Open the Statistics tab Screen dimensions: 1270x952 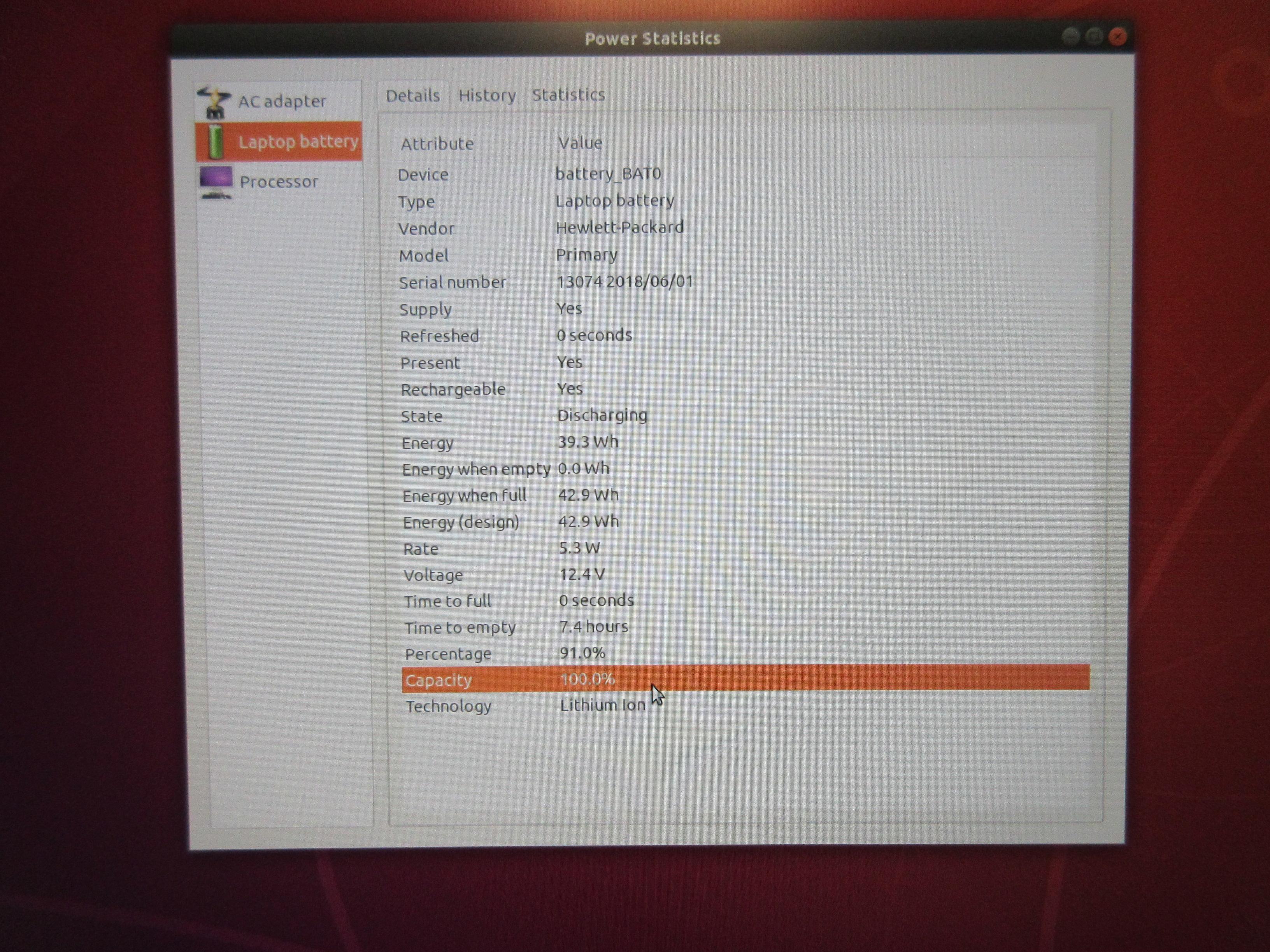[x=568, y=94]
